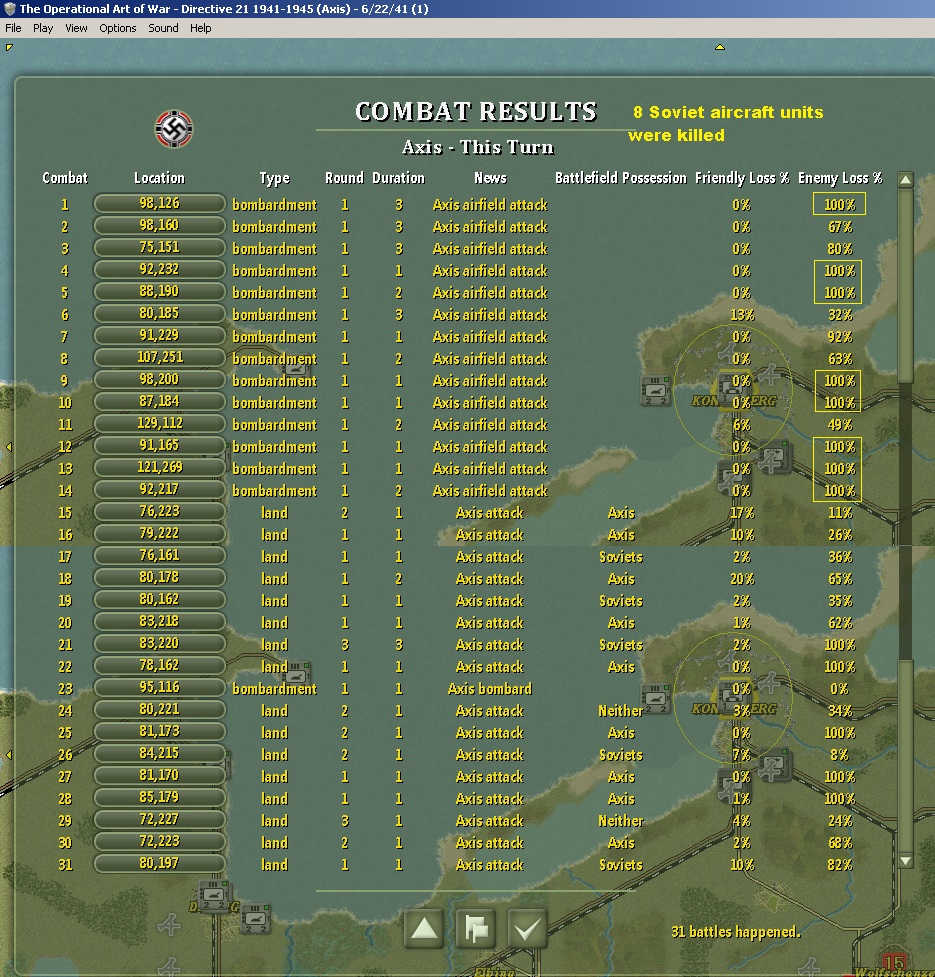Click the combat list scrollbar thumb
Screen dimensions: 935x977
click(x=905, y=287)
